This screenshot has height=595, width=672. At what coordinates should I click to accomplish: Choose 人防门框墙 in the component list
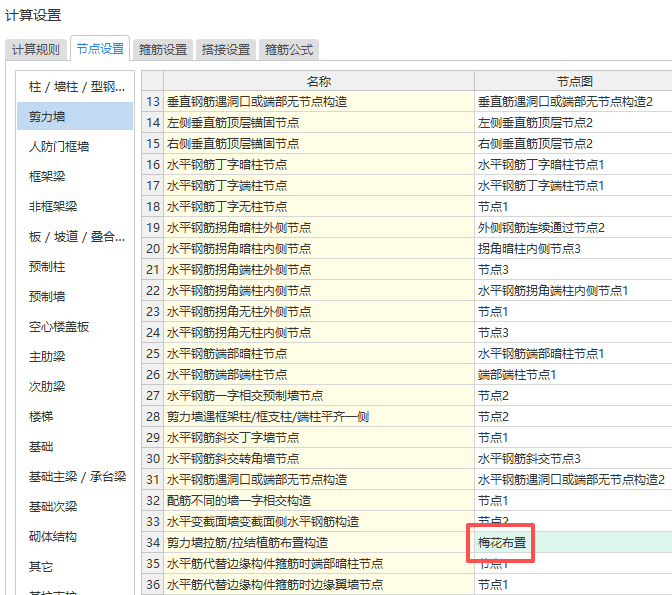coord(75,147)
